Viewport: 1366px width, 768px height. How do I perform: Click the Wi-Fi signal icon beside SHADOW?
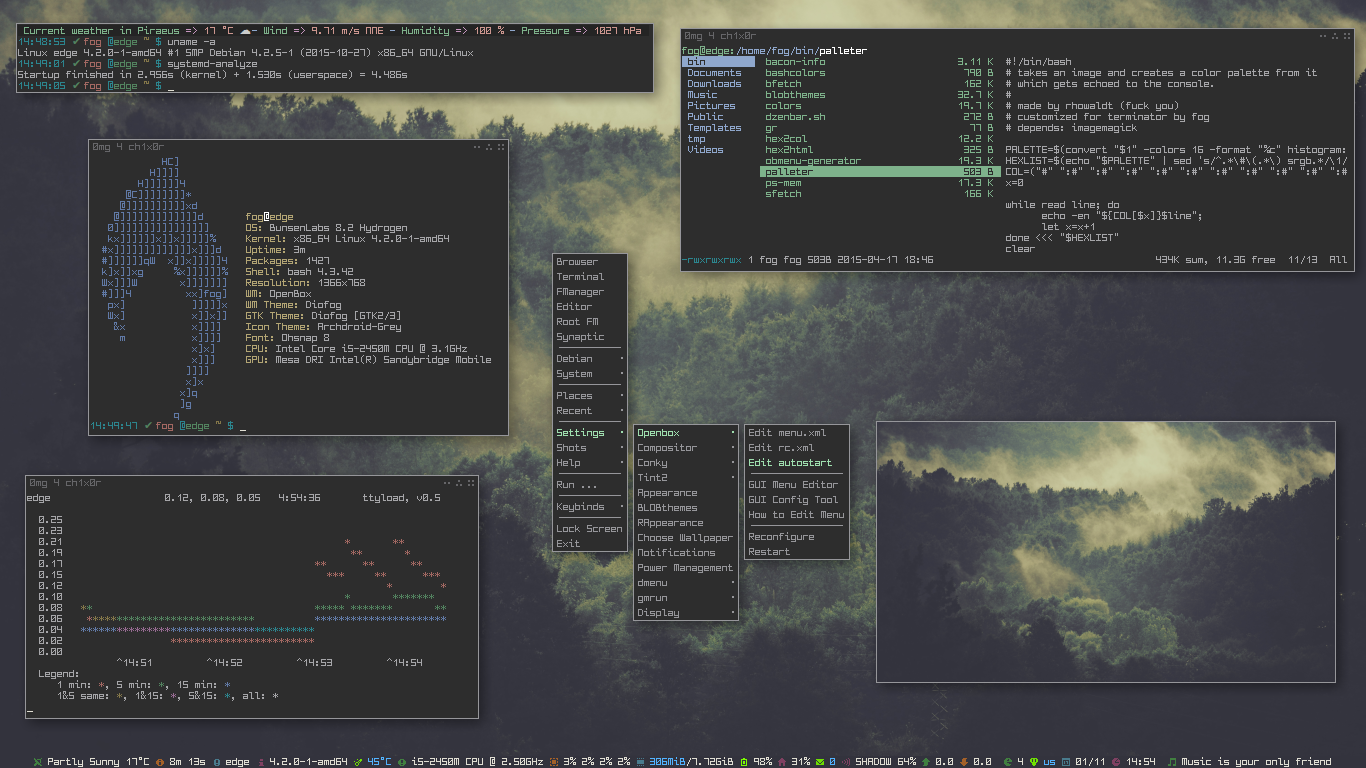845,761
